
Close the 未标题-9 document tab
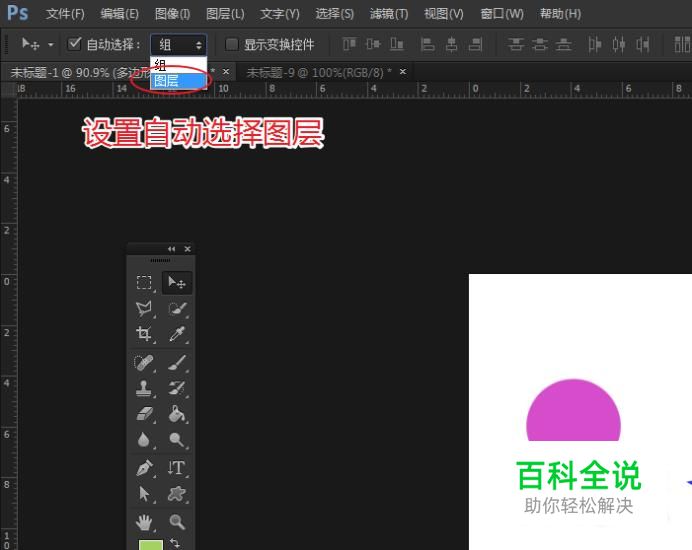[402, 72]
